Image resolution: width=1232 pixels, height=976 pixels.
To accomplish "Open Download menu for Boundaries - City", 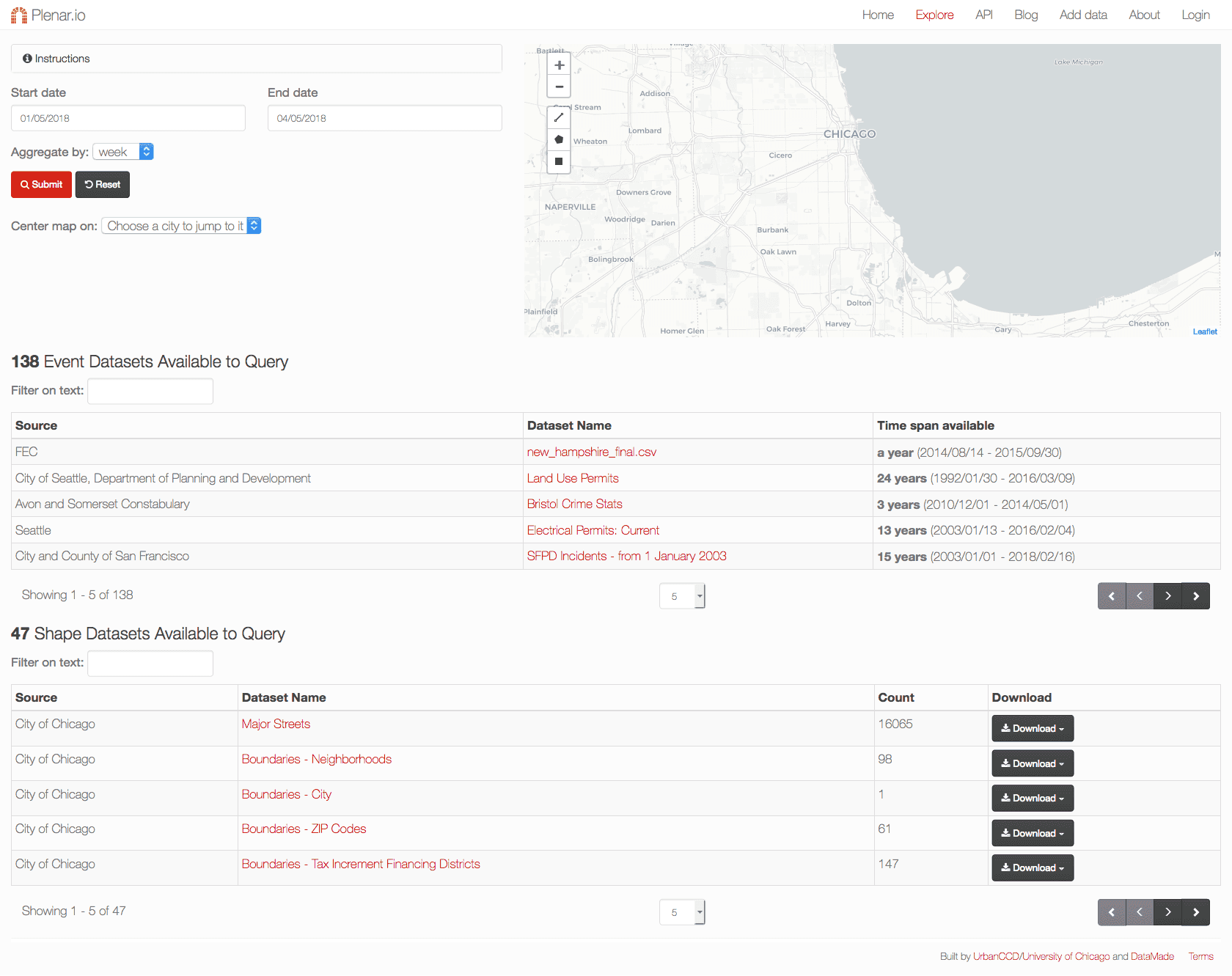I will tap(1033, 799).
